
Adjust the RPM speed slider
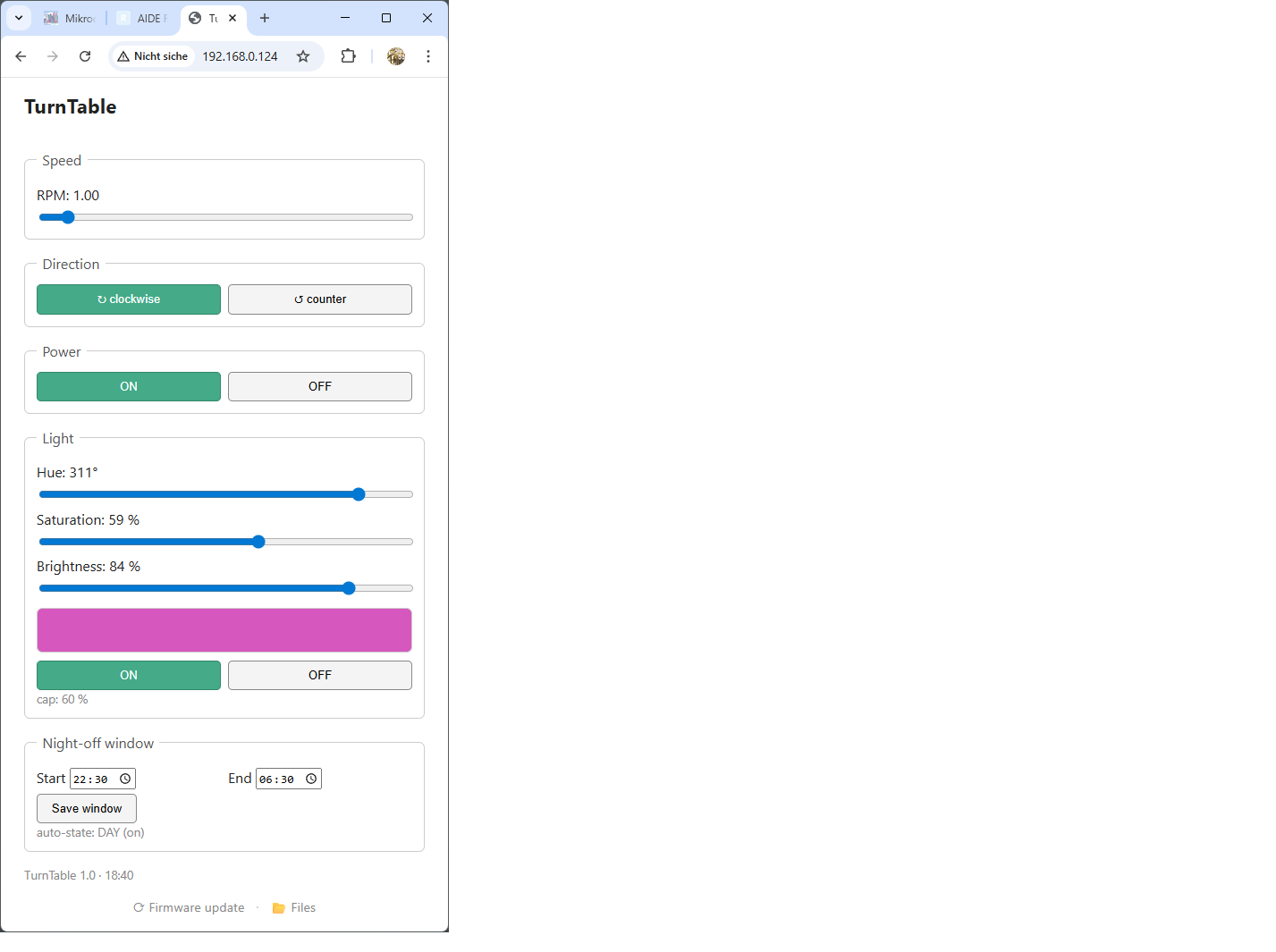(x=225, y=217)
